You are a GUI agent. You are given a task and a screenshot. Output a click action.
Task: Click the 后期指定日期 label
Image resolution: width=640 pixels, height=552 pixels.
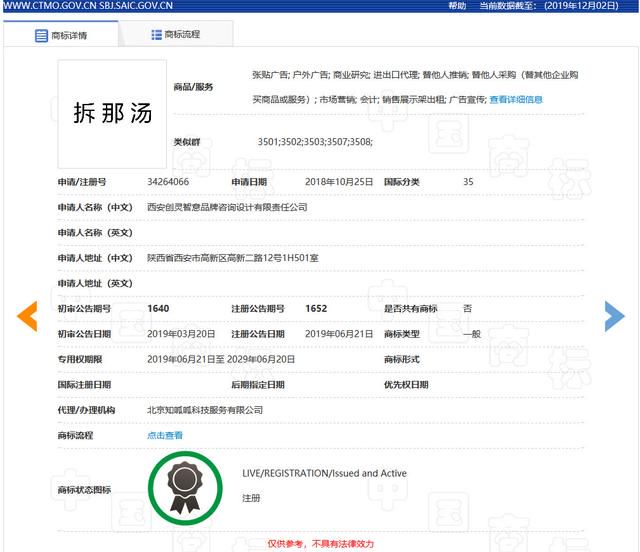[258, 385]
